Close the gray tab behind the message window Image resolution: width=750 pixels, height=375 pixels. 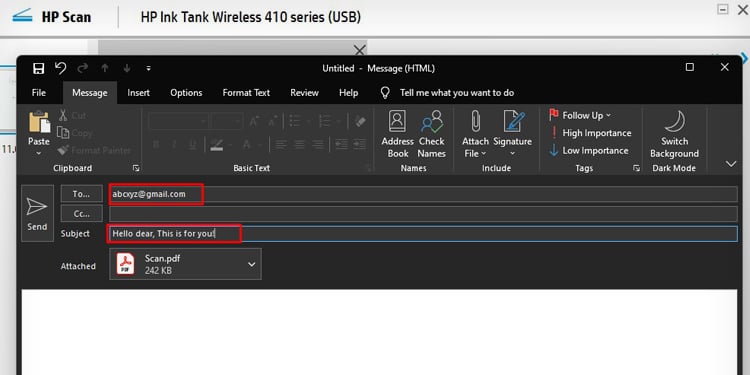(360, 50)
